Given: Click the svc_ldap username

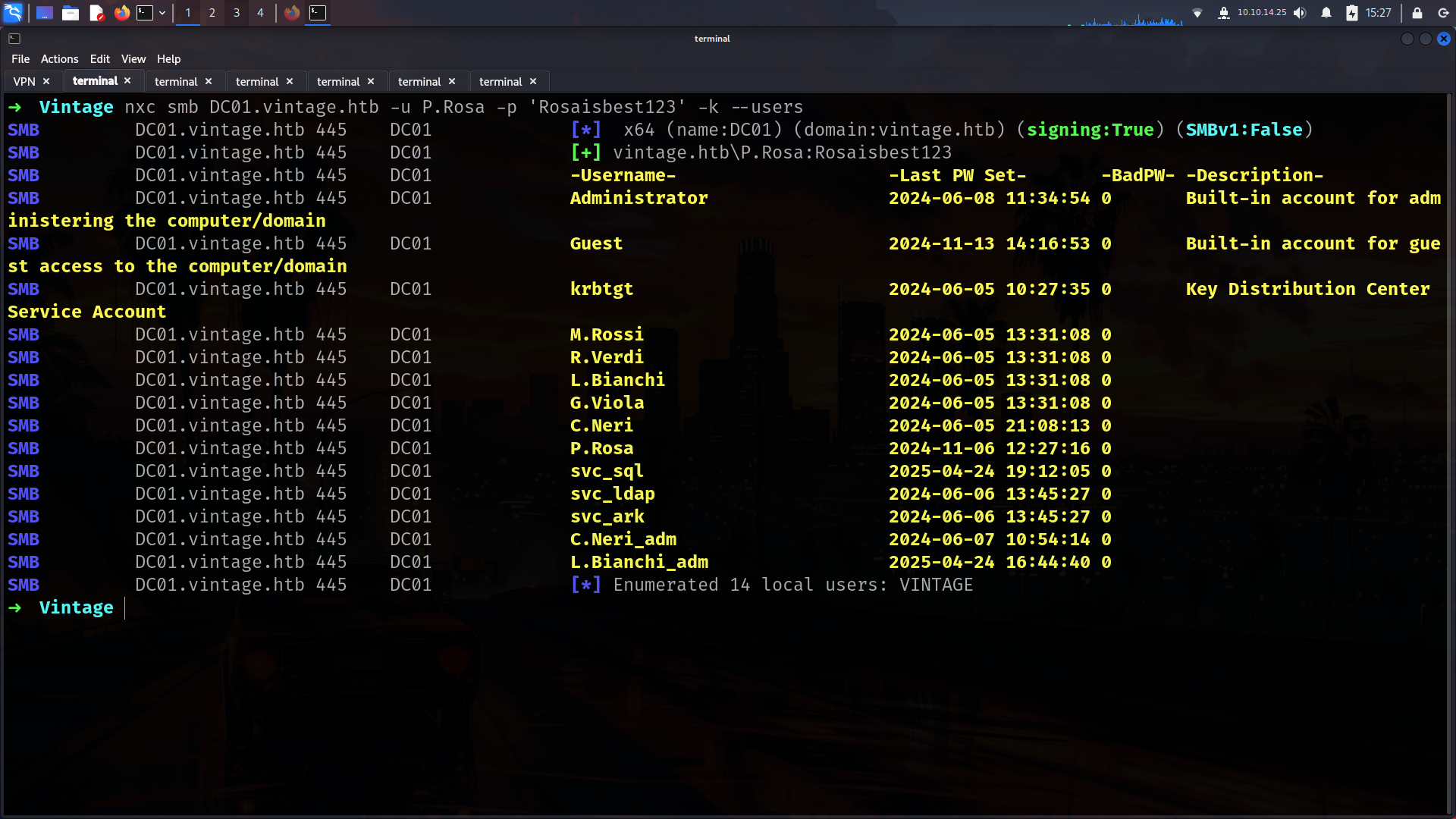Looking at the screenshot, I should (612, 494).
